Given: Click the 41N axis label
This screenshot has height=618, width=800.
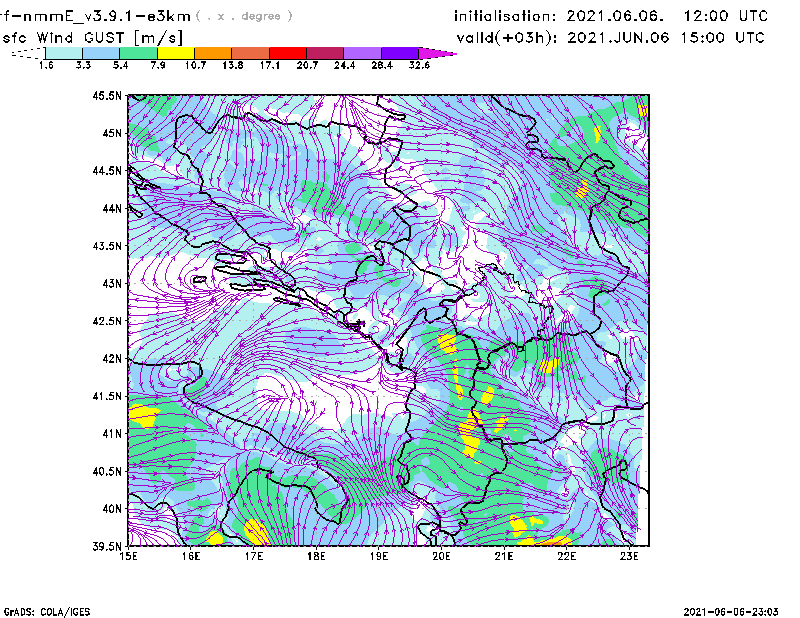Looking at the screenshot, I should point(112,433).
